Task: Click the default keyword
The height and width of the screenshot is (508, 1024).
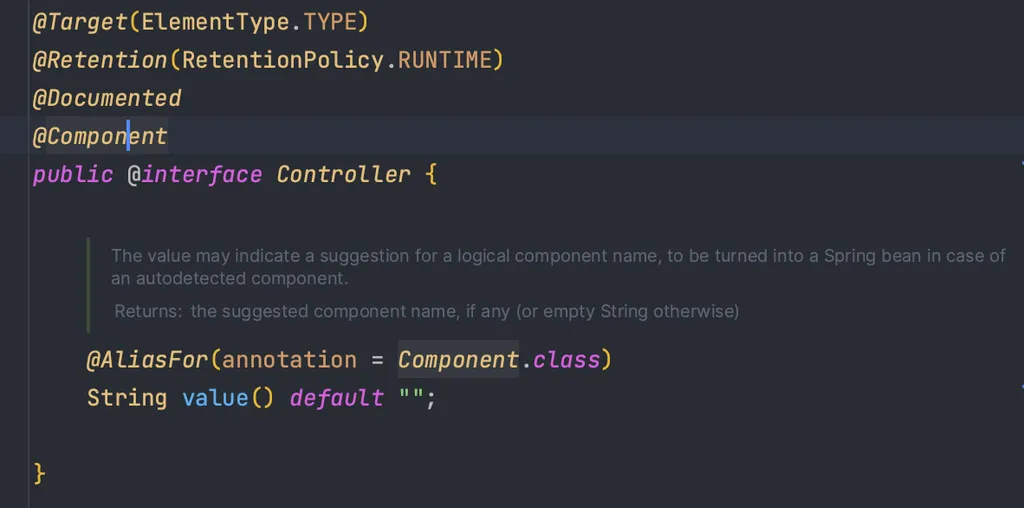Action: coord(336,398)
